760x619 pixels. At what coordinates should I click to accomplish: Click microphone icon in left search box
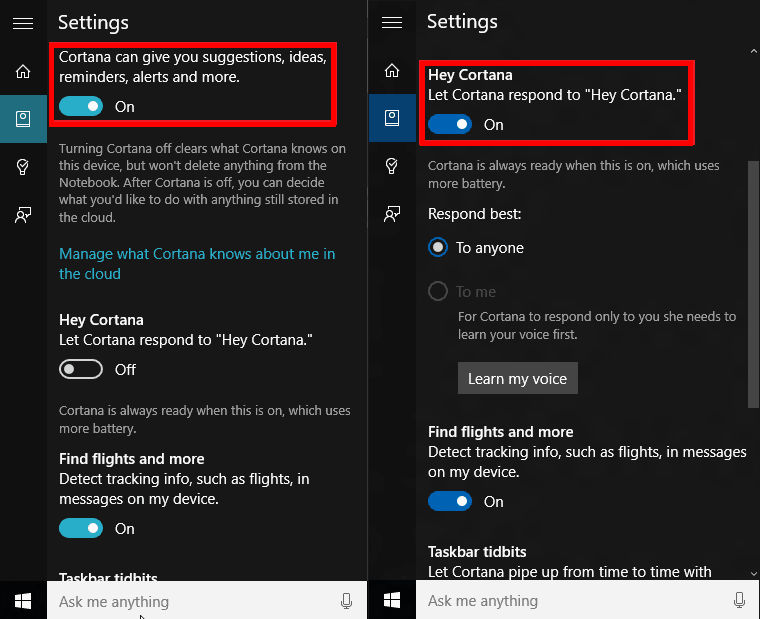[346, 601]
